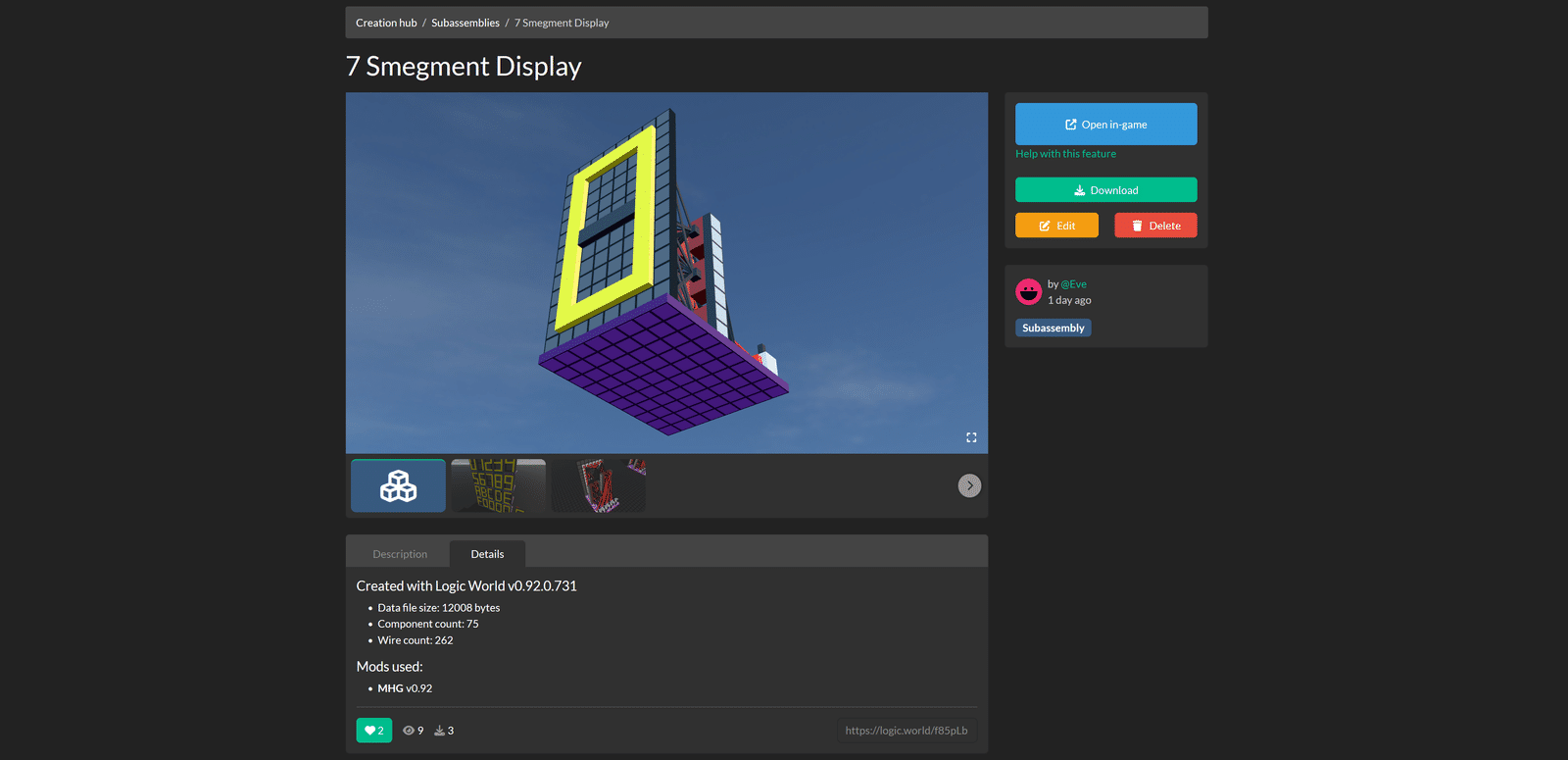Click 'Created with Logic World v0.92.0.731'

coord(466,585)
